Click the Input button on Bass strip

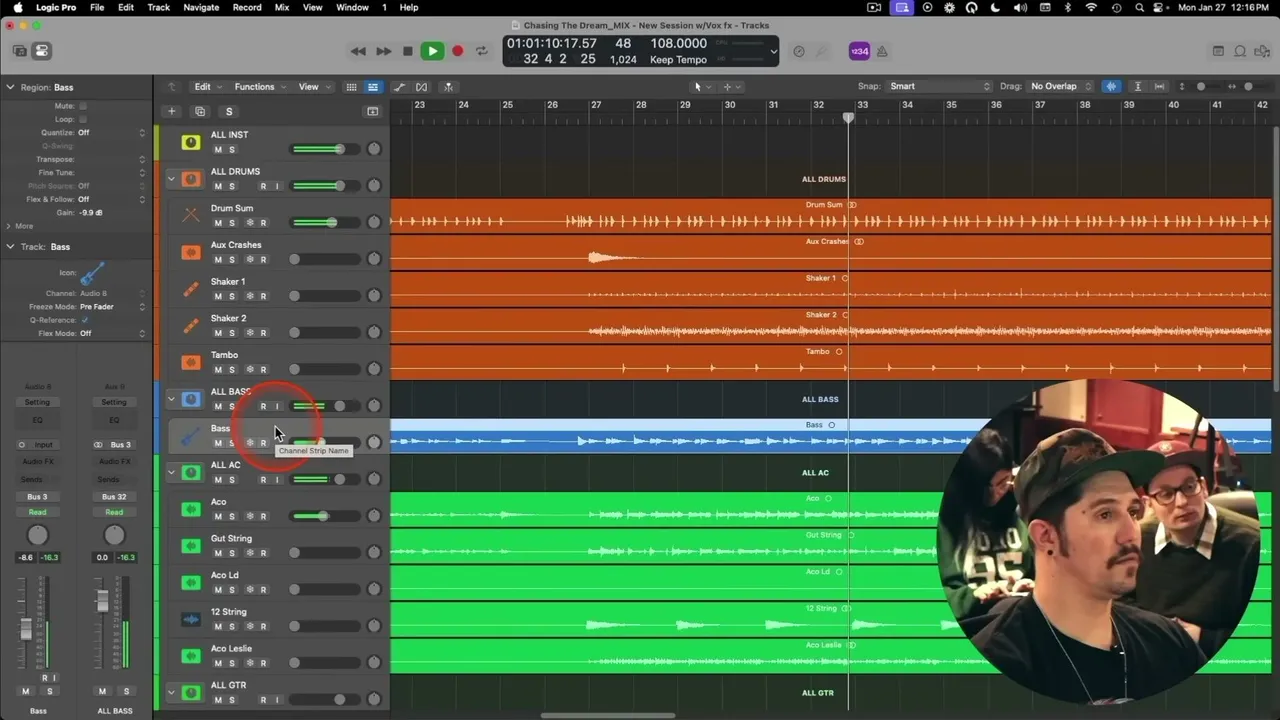37,444
